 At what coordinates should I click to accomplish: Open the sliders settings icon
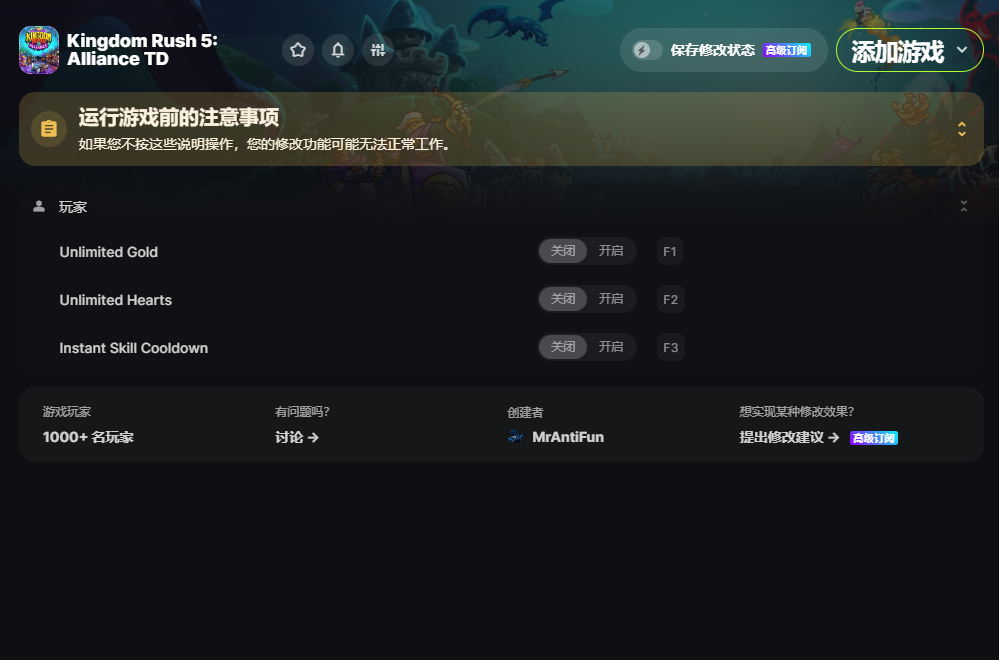(378, 50)
